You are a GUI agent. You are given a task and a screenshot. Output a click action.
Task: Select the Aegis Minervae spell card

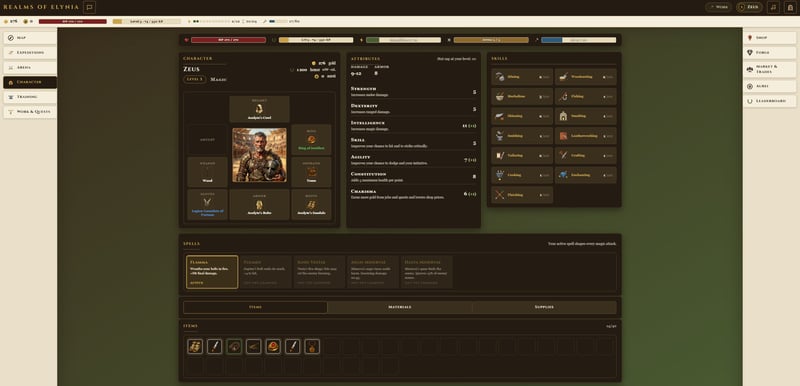click(x=373, y=272)
